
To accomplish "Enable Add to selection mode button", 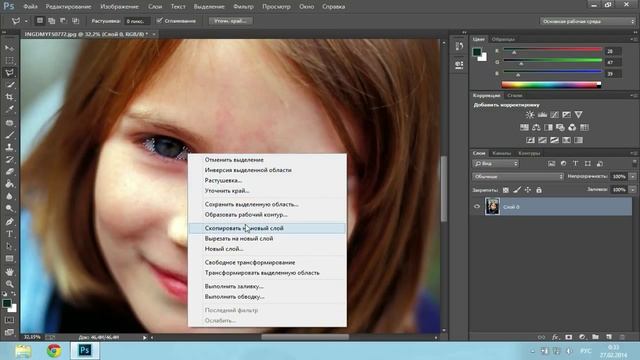I will coord(51,20).
